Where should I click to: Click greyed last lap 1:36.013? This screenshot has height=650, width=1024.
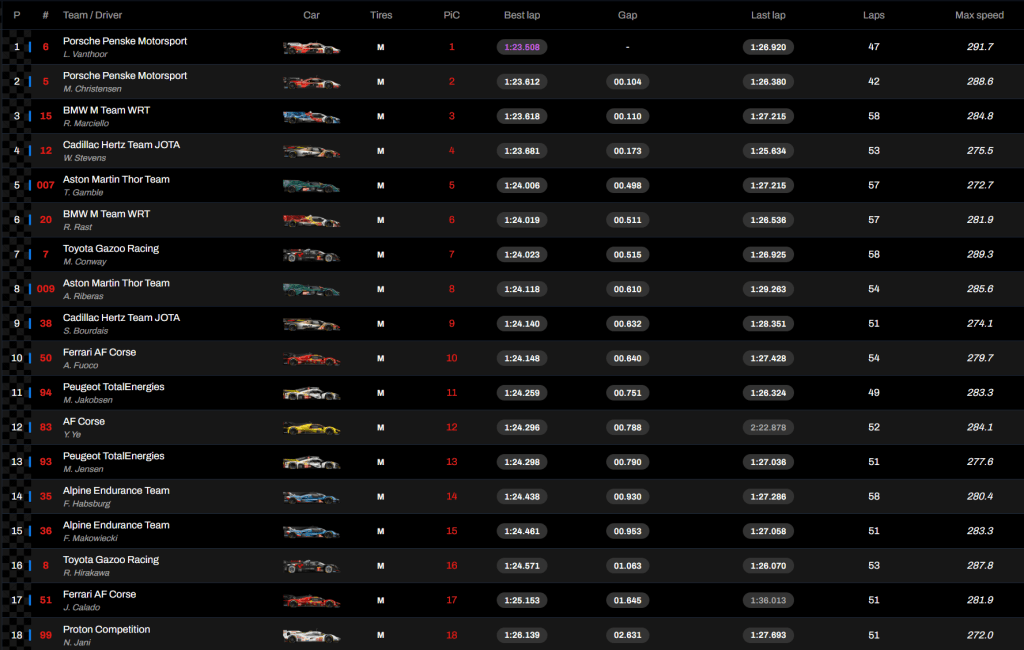768,600
